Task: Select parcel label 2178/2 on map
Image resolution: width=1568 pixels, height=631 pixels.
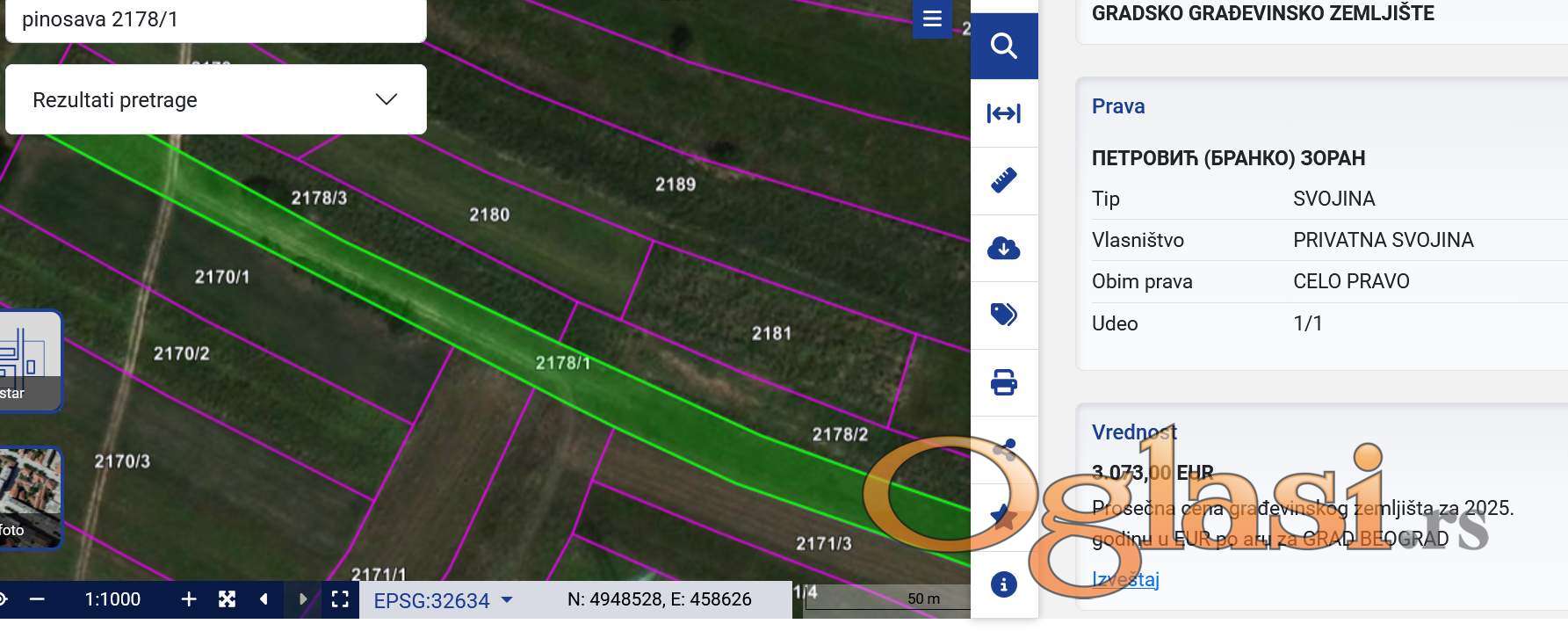Action: point(840,434)
